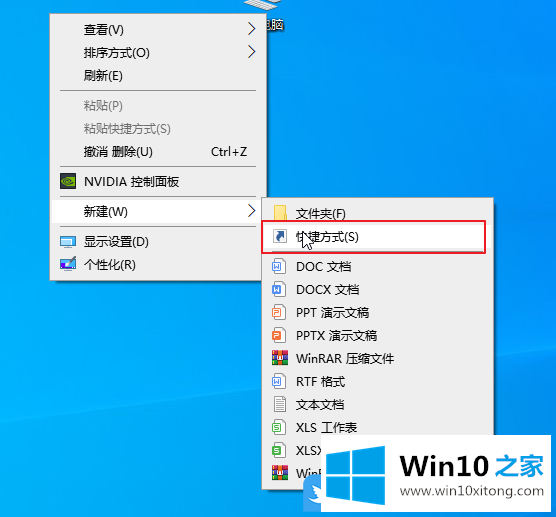Click the DOC 文档 file icon
Screen dimensions: 556x517
coord(279,266)
